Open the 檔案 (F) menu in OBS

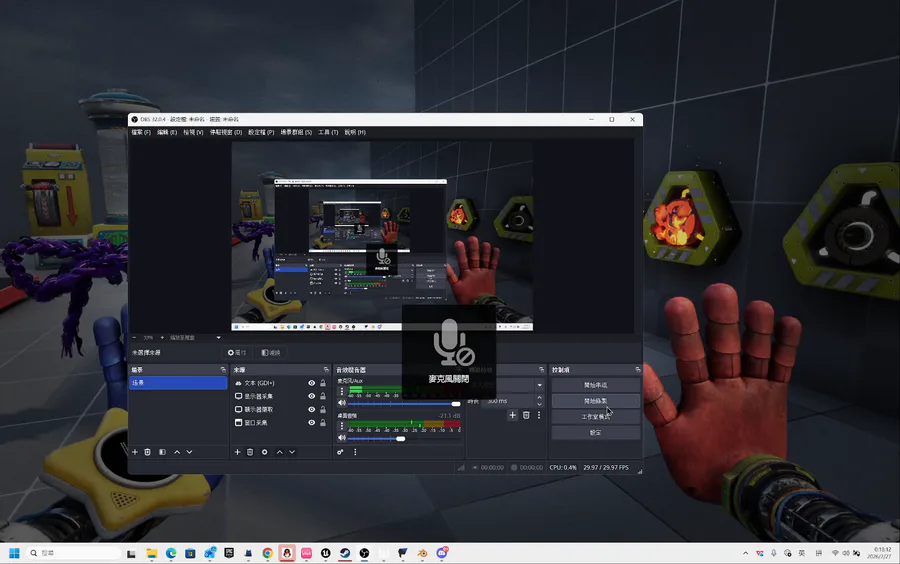(141, 132)
